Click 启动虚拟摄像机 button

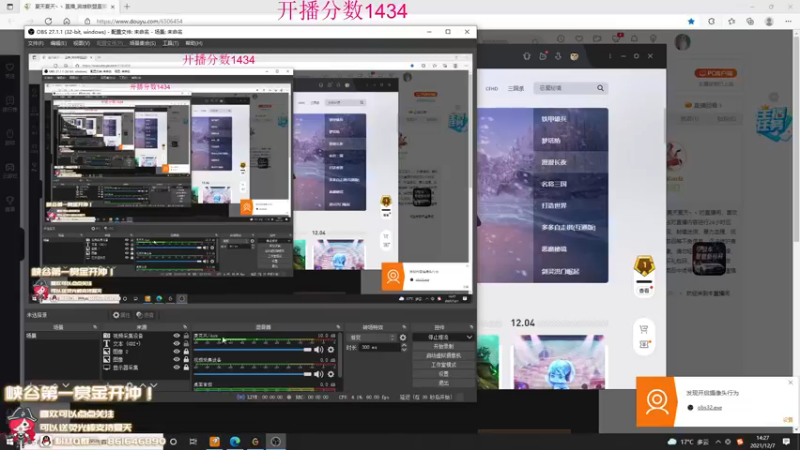coord(443,356)
